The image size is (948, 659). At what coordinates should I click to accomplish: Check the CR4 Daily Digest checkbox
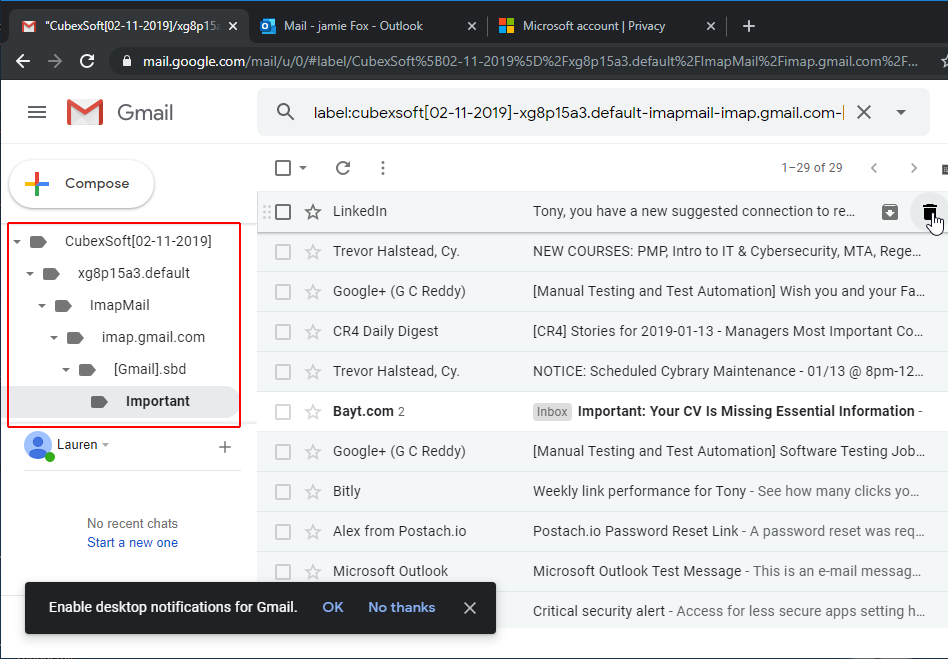[283, 331]
